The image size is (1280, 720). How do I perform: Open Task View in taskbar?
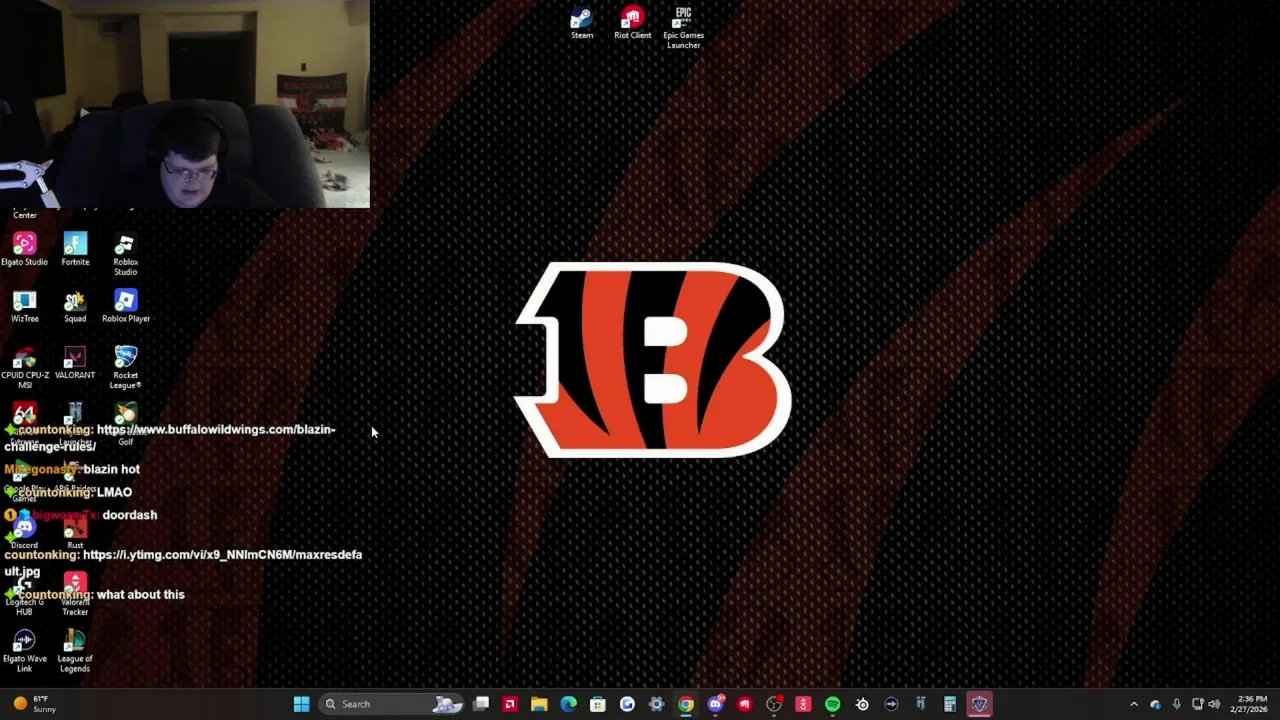tap(481, 704)
